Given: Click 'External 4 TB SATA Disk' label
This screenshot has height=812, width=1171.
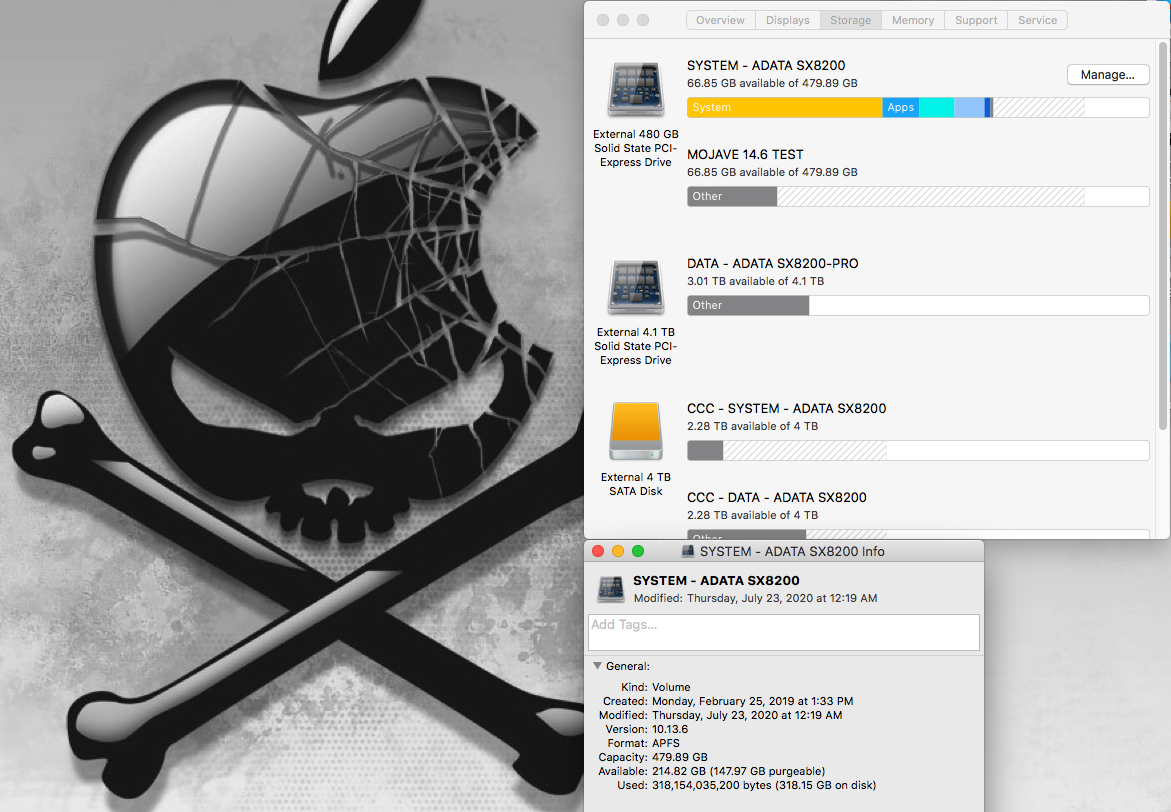Looking at the screenshot, I should (636, 484).
